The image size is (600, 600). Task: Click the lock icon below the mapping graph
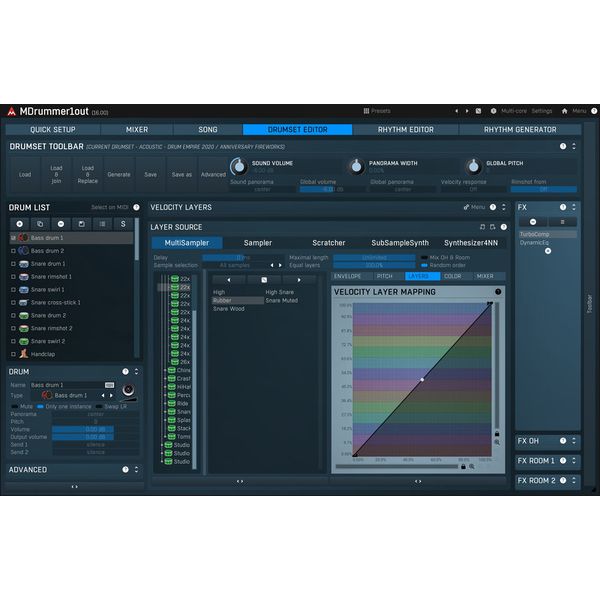click(x=463, y=466)
